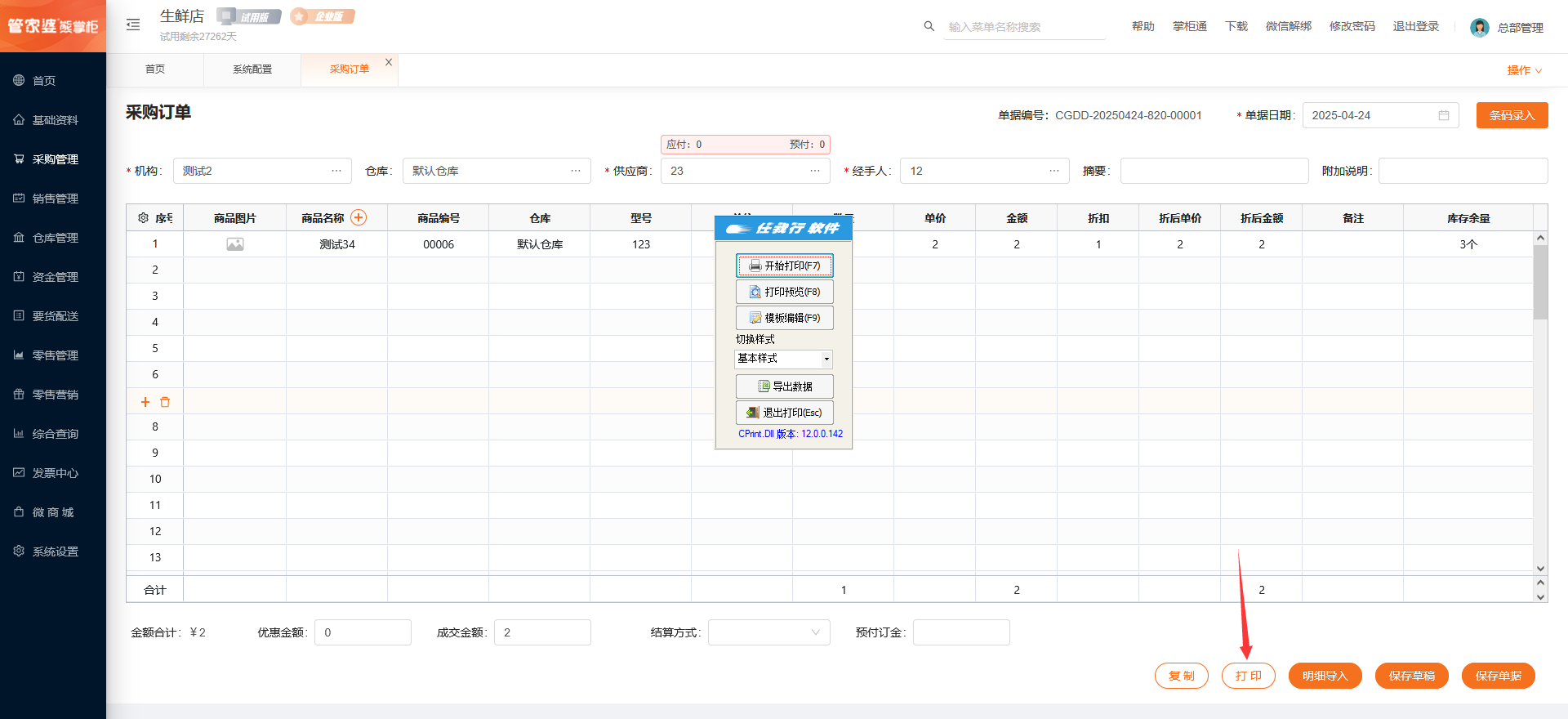1568x719 pixels.
Task: Expand the 基本样式 style dropdown
Action: pyautogui.click(x=826, y=359)
